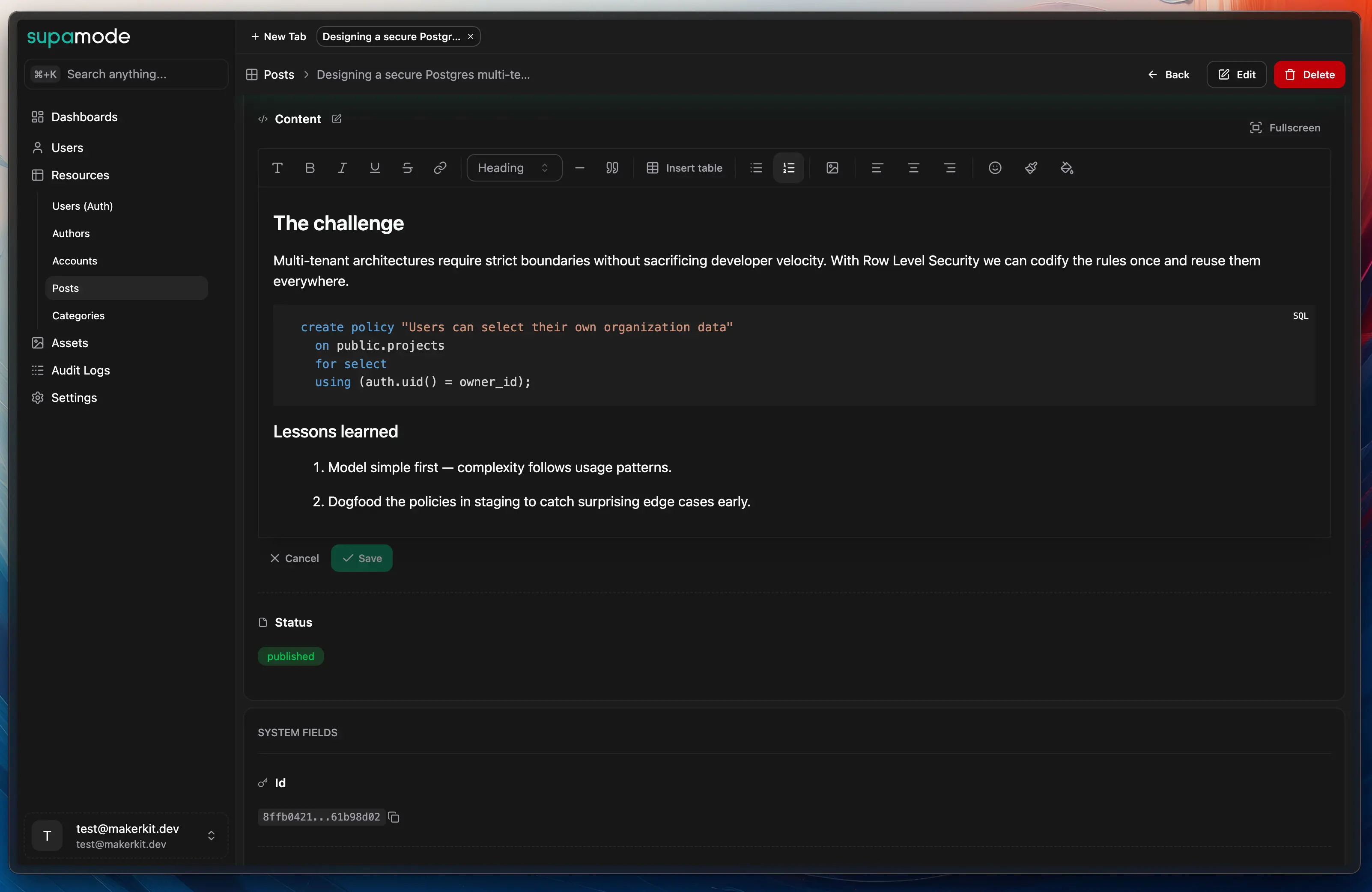The image size is (1372, 892).
Task: Copy the post Id using the copy icon
Action: [393, 817]
